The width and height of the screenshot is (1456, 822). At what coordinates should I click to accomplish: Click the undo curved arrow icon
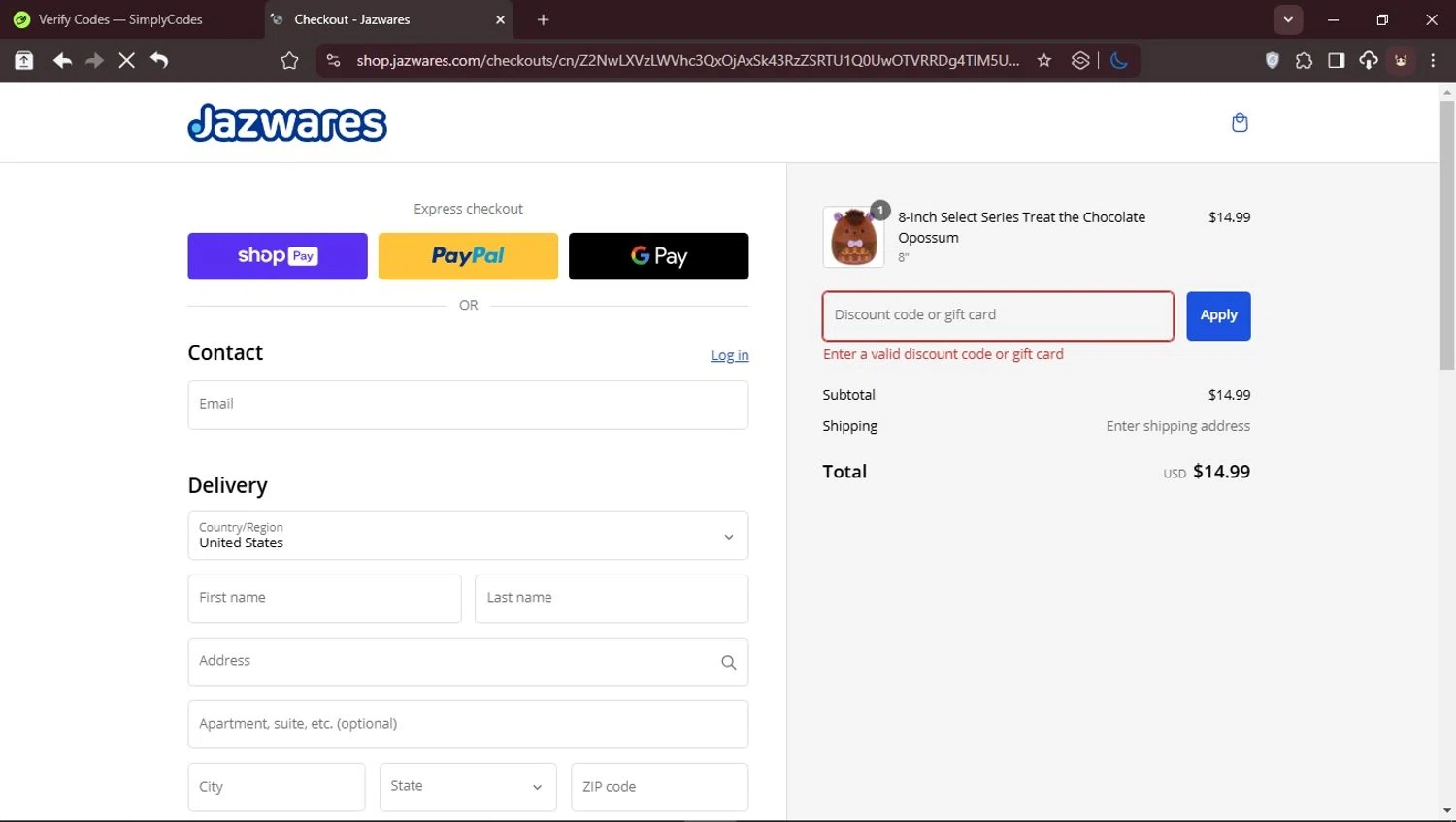coord(159,60)
